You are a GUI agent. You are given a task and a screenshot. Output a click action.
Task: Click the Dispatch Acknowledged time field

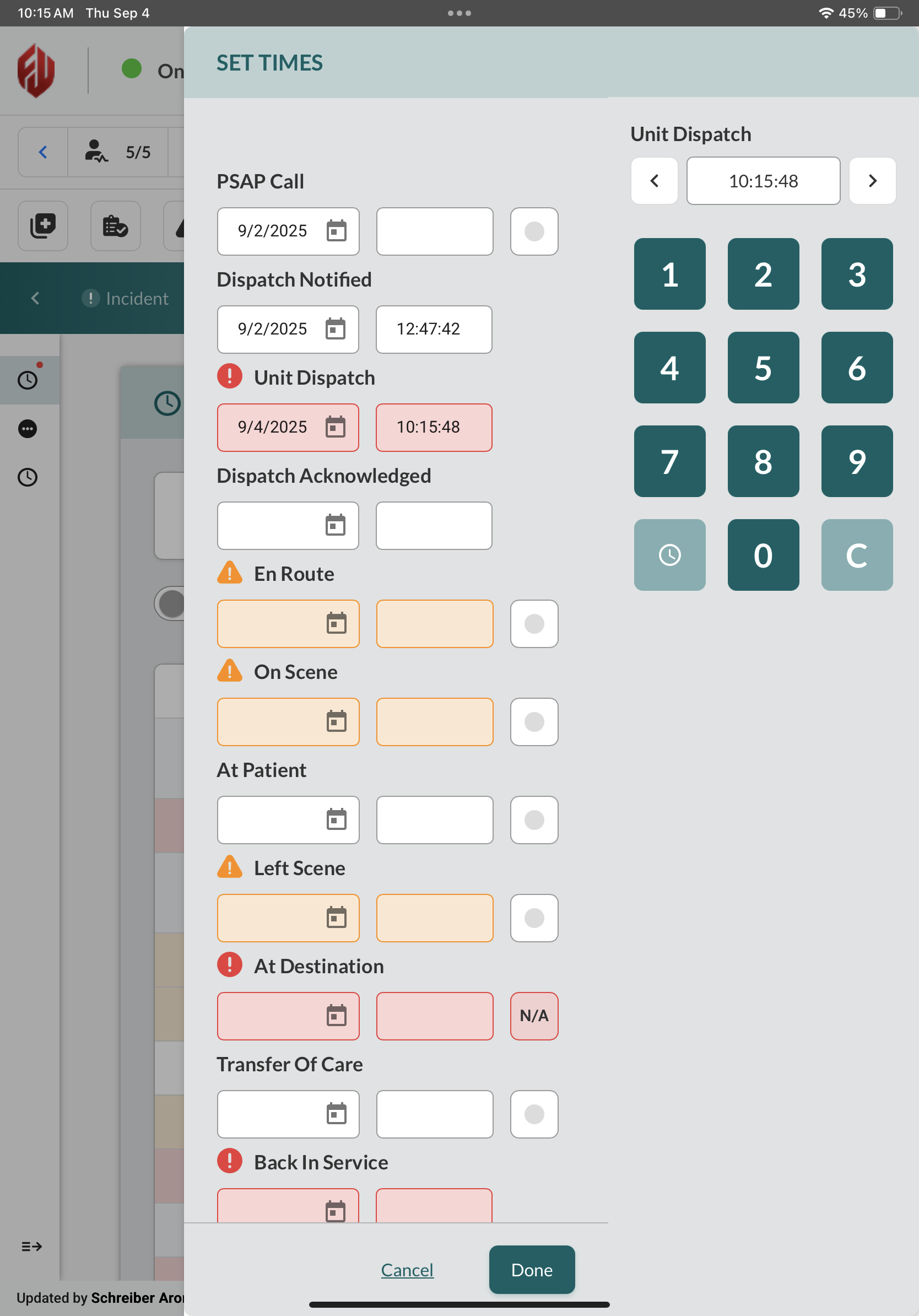(x=434, y=526)
